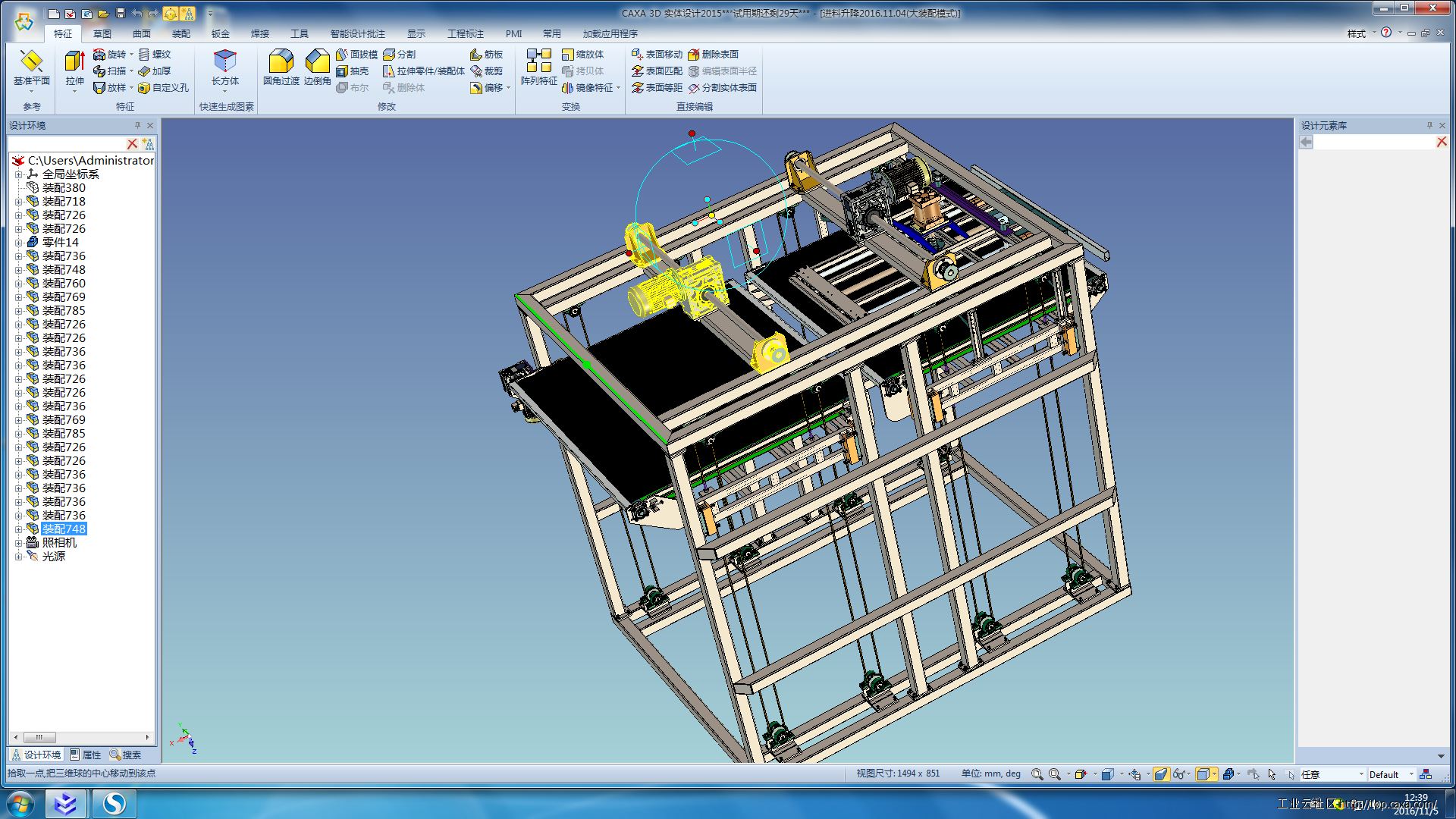Open the 任意 selection filter dropdown

click(1361, 774)
